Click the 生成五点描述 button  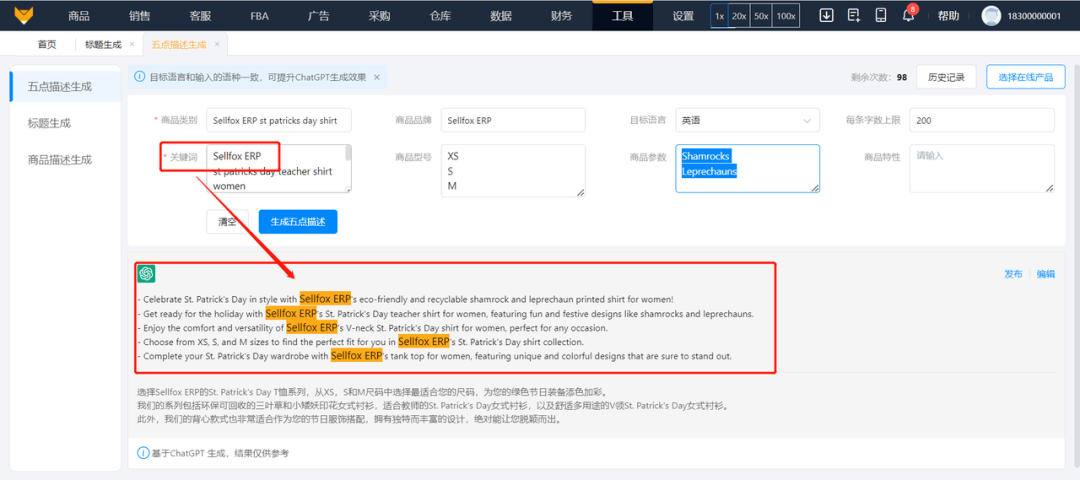298,222
